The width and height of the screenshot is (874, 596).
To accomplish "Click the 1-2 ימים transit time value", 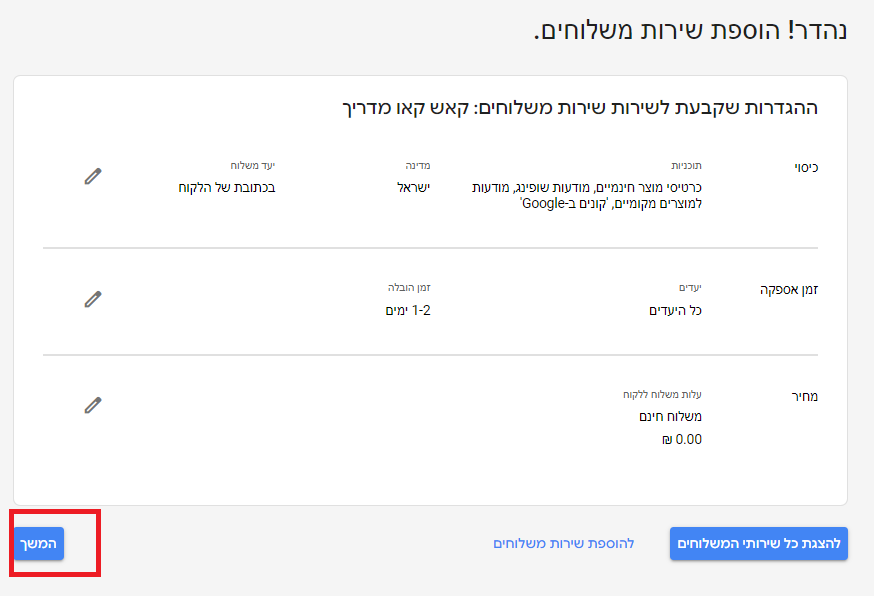I will click(408, 311).
